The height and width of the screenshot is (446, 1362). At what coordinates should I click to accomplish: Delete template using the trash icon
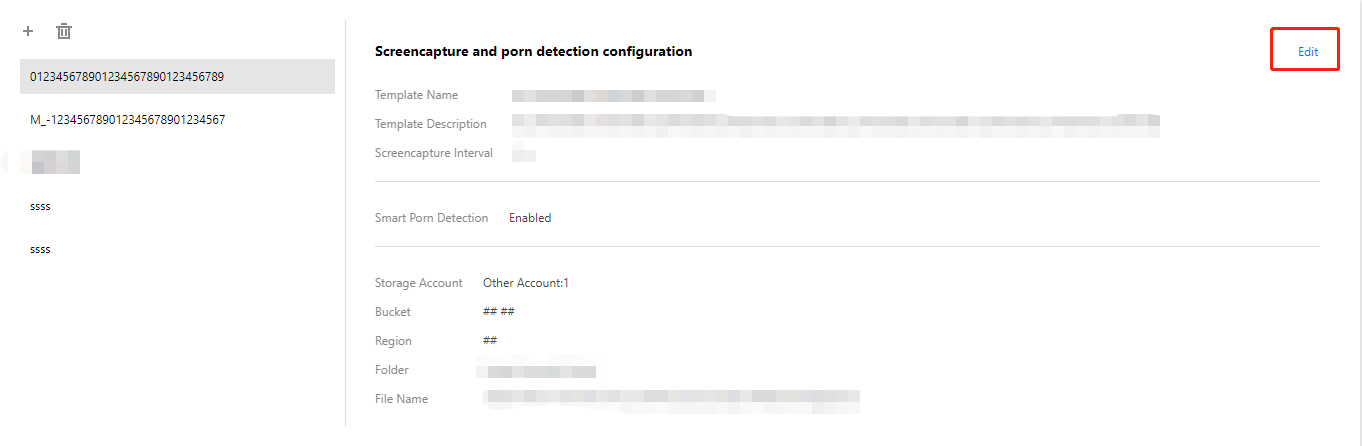pyautogui.click(x=64, y=31)
